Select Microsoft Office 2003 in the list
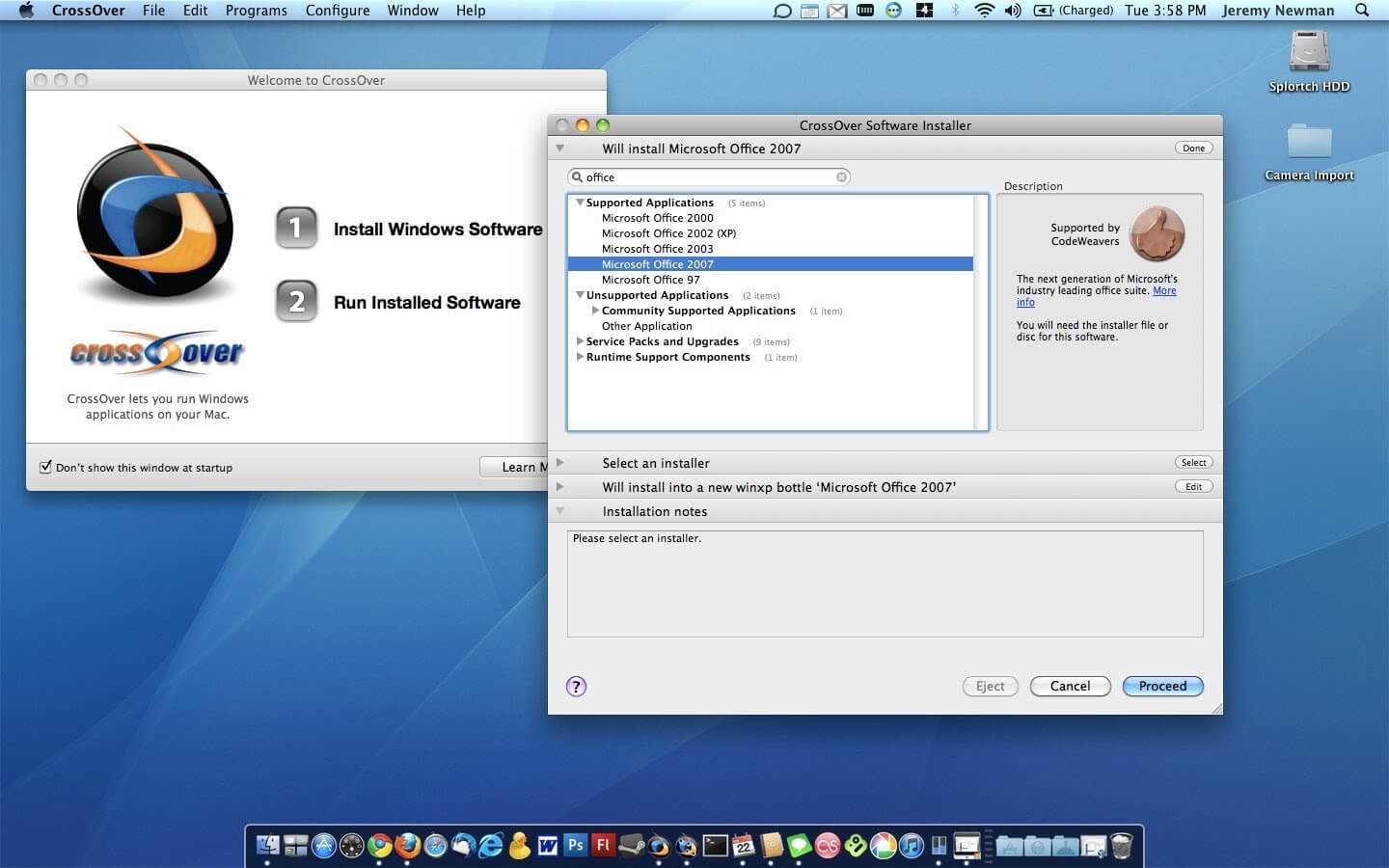The width and height of the screenshot is (1389, 868). [x=657, y=249]
